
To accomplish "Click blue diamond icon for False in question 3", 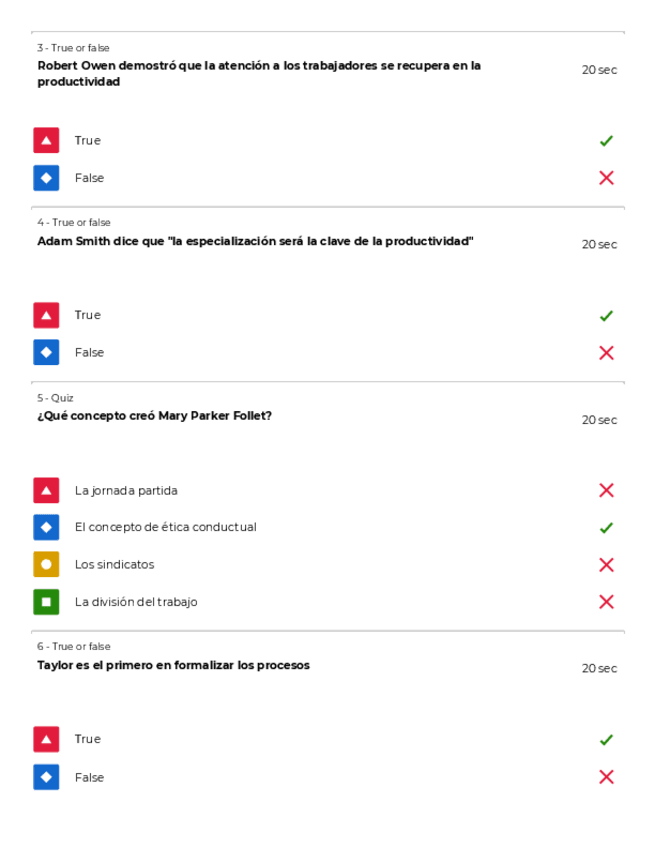I will 46,178.
